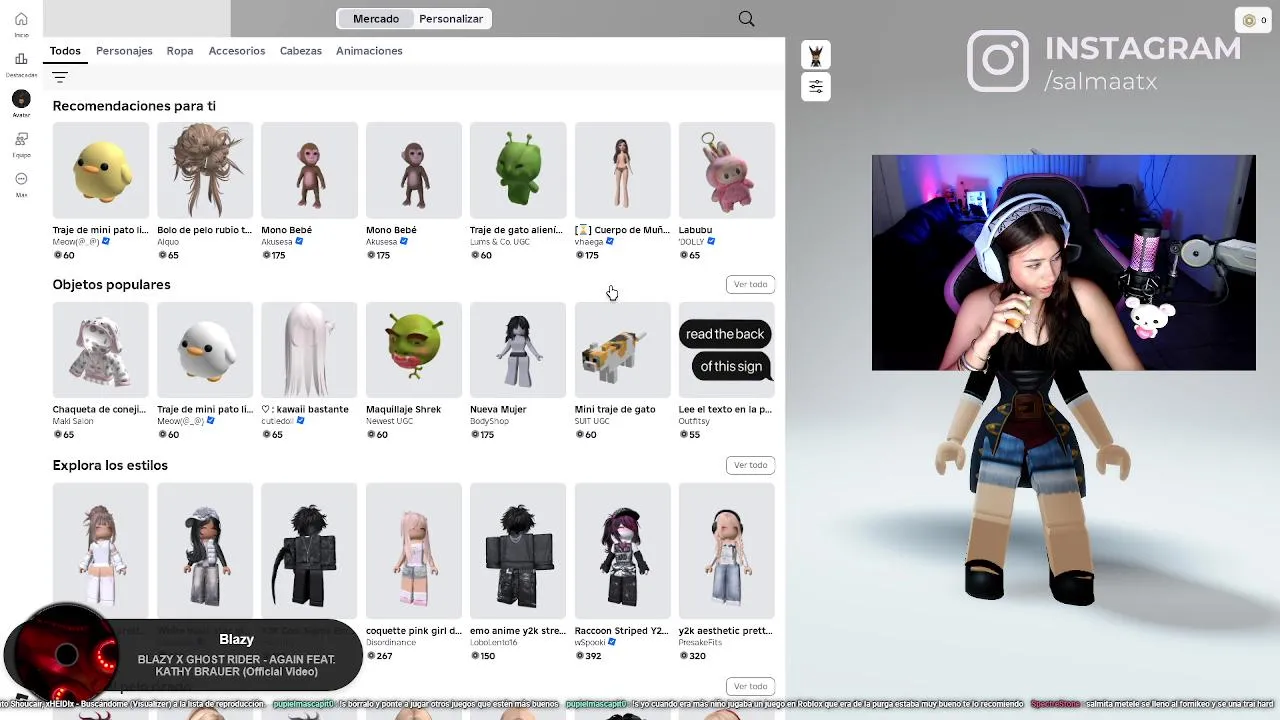Screen dimensions: 1280x720
Task: Open the Nueva Mujer body thumbnail
Action: pos(518,350)
